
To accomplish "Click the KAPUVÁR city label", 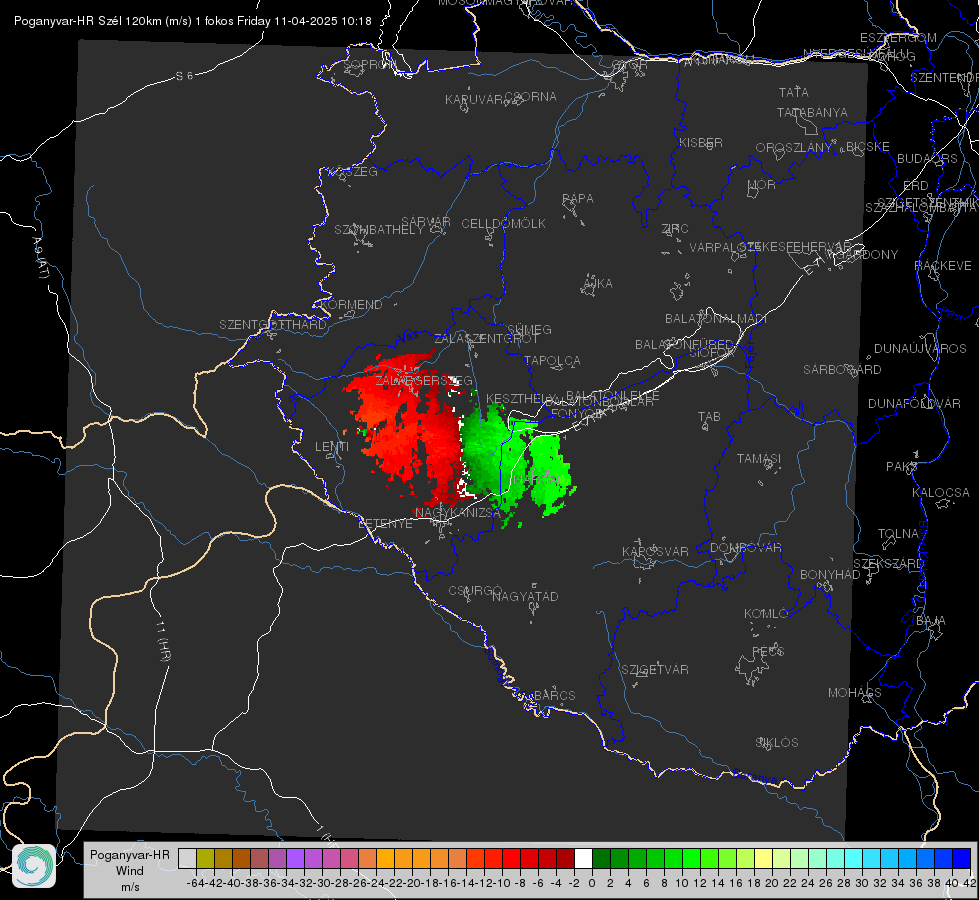I will (x=475, y=100).
